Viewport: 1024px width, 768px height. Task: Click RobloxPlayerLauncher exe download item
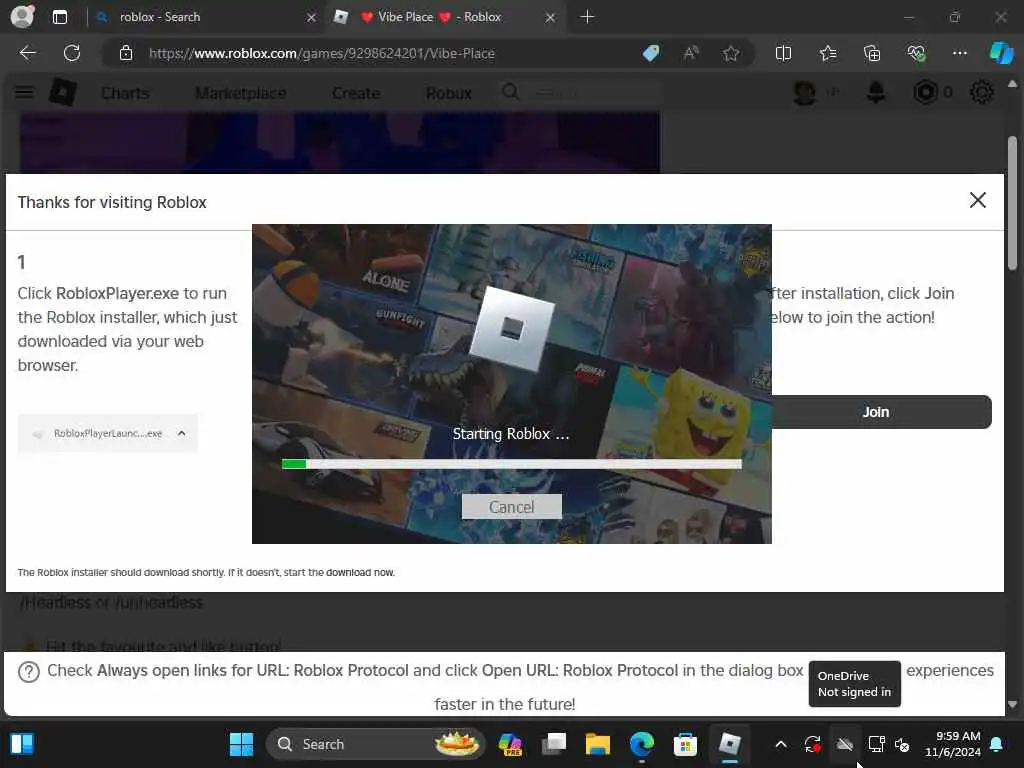pos(108,433)
